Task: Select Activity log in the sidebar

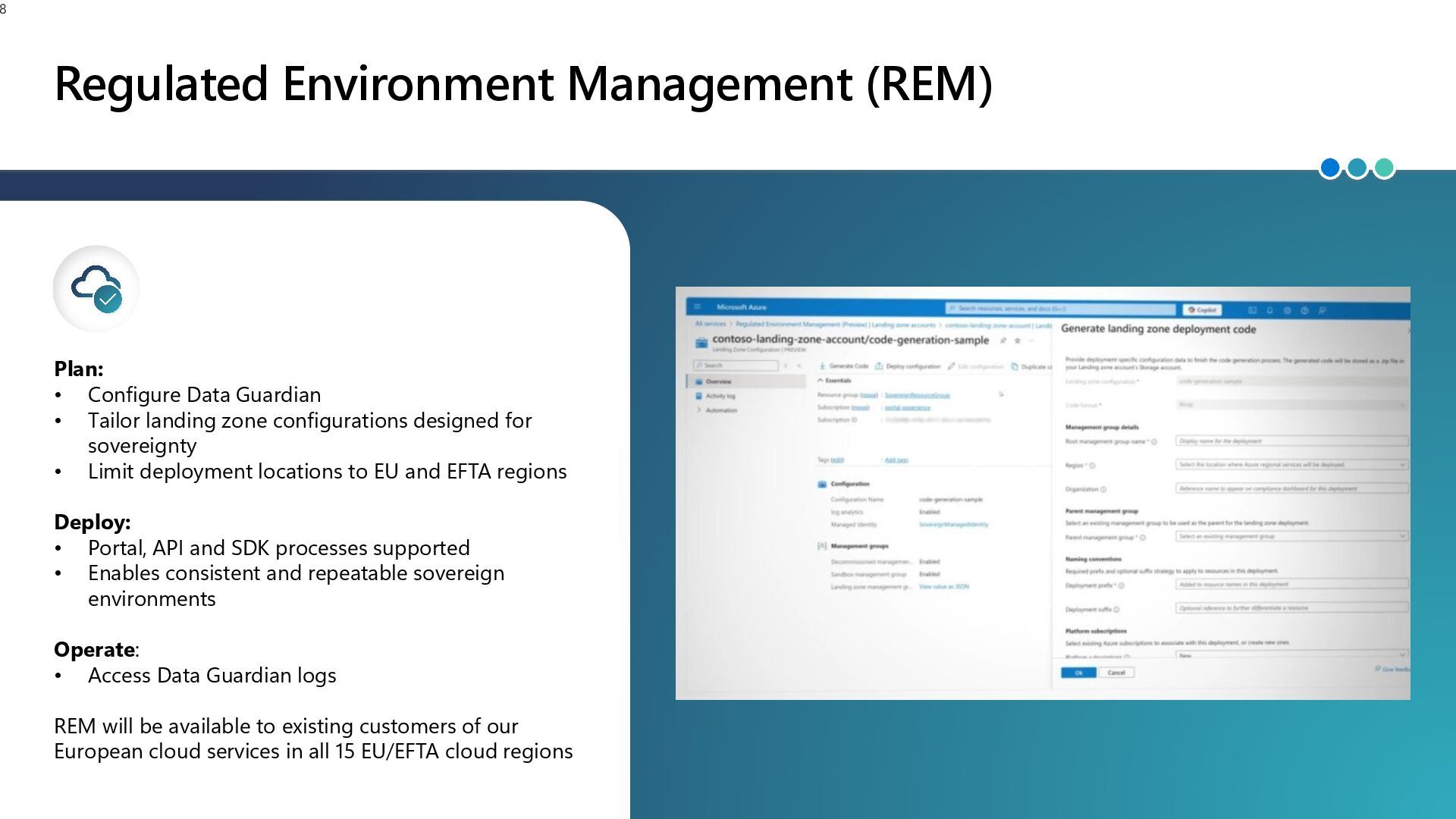Action: pyautogui.click(x=720, y=396)
